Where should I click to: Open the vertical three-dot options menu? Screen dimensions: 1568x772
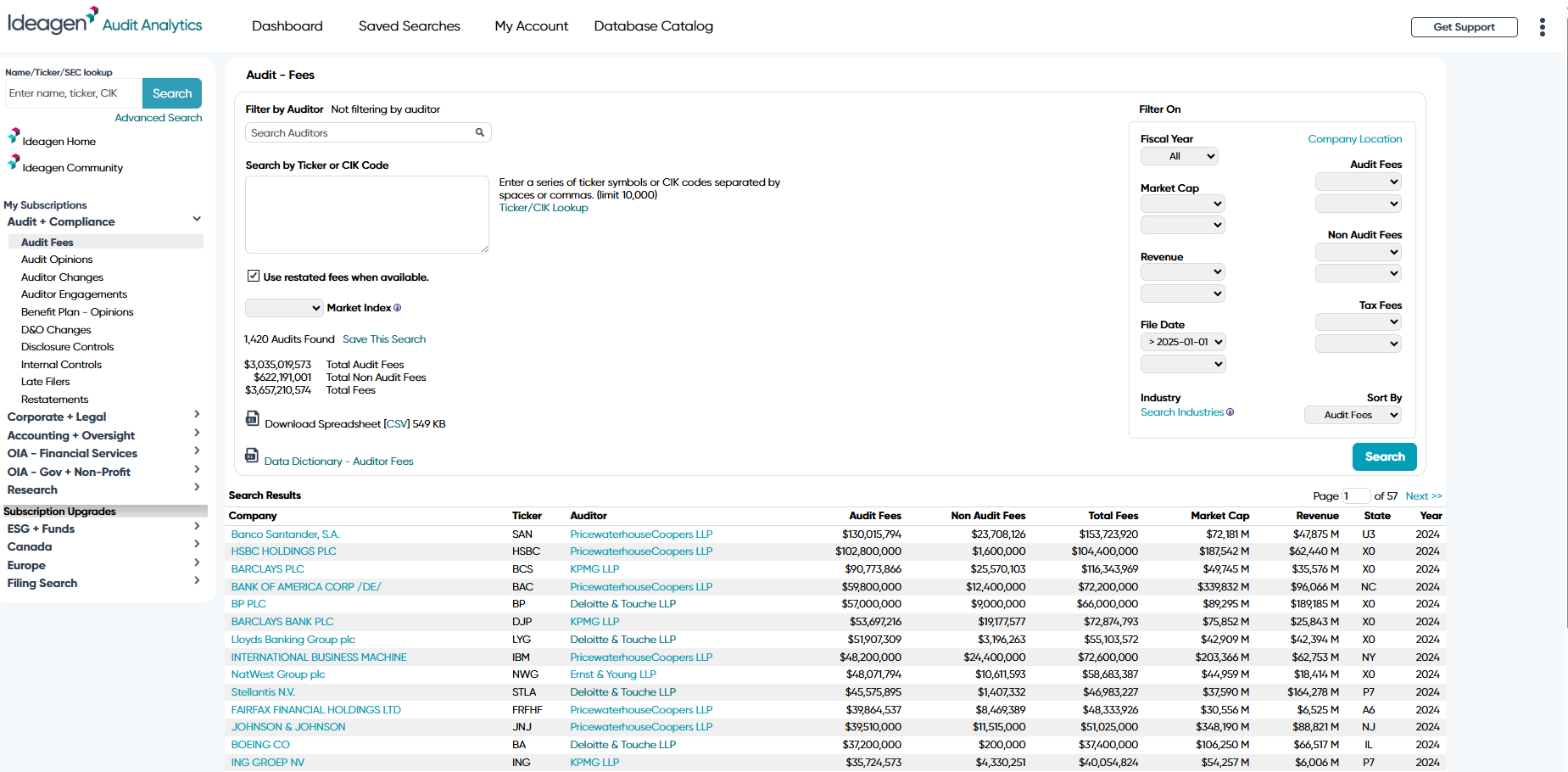(1542, 27)
